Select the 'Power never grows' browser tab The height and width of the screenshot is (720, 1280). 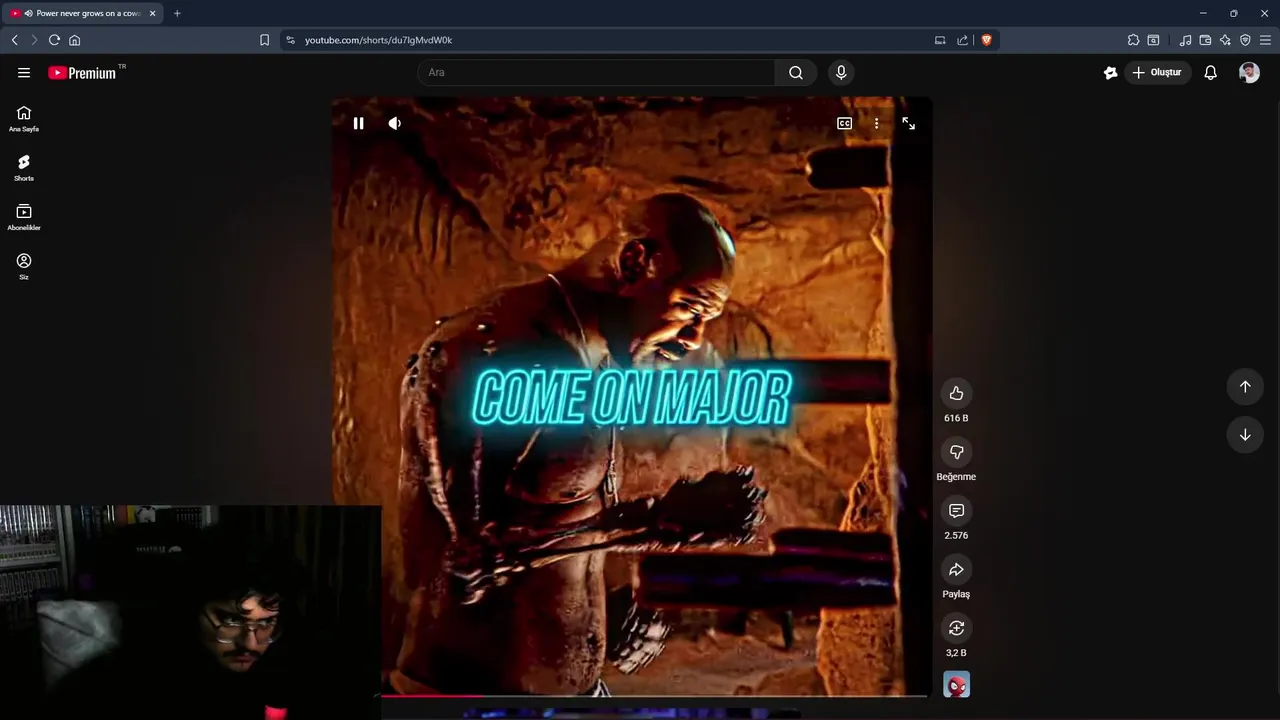[x=82, y=13]
